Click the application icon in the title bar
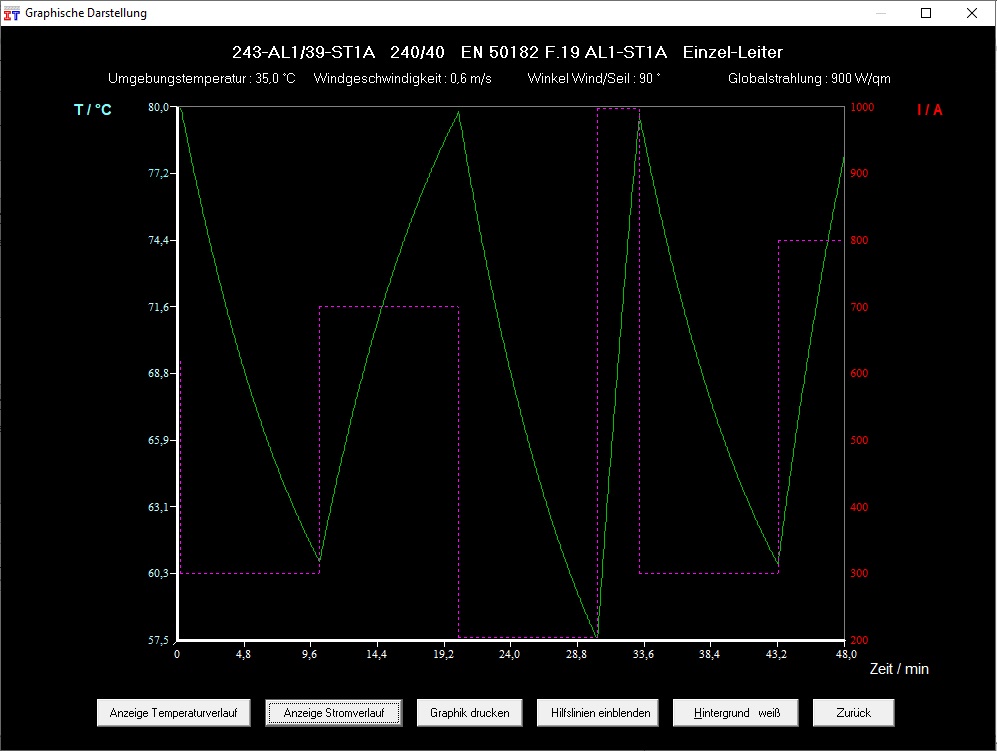Viewport: 997px width, 751px height. pyautogui.click(x=14, y=13)
